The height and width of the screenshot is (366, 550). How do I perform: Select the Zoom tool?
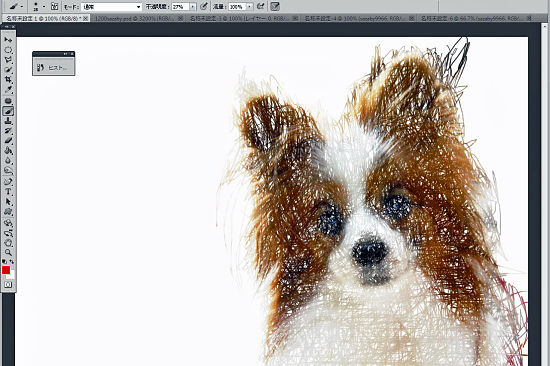(8, 253)
